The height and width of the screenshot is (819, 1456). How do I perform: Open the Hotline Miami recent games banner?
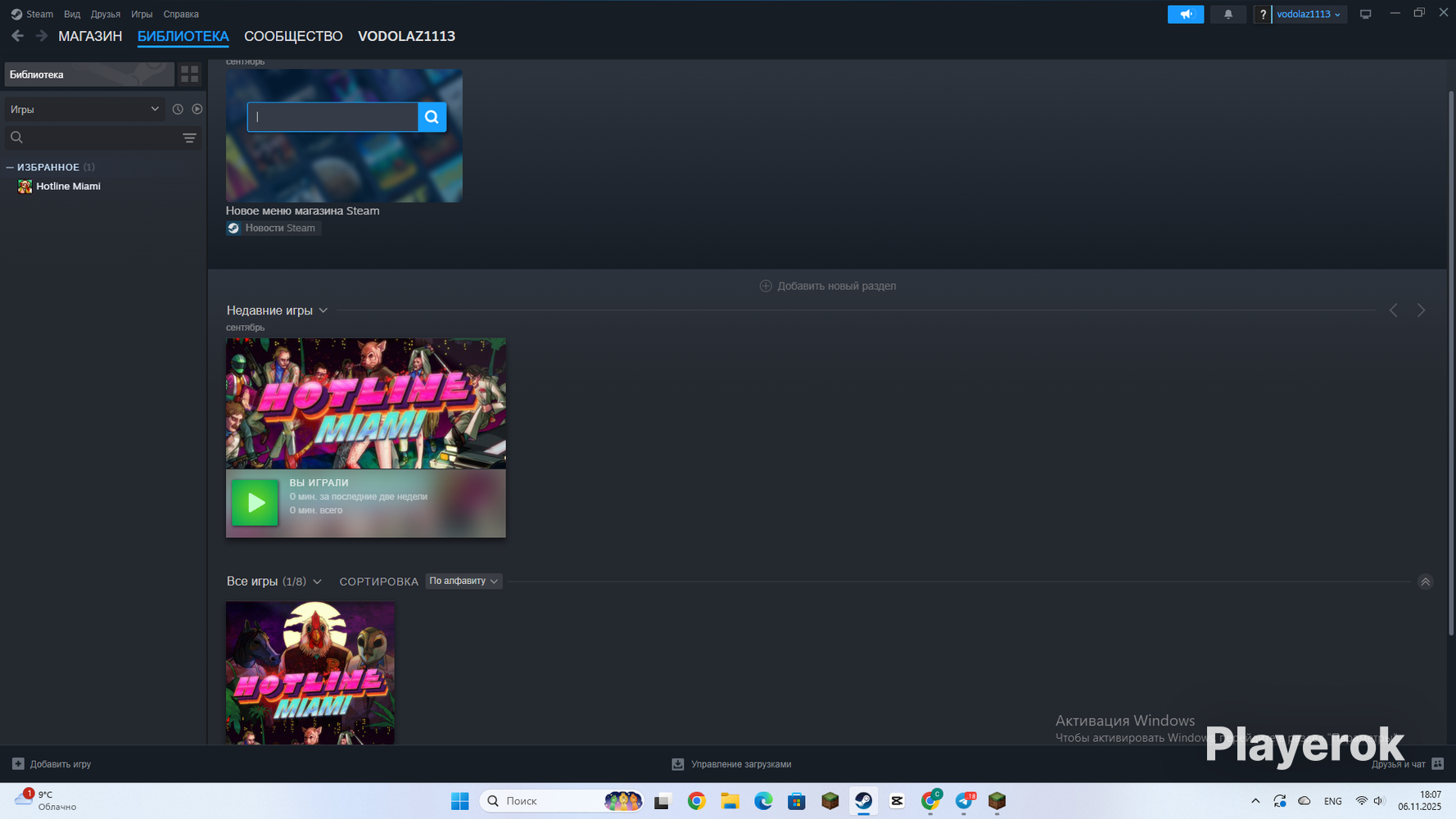point(366,404)
